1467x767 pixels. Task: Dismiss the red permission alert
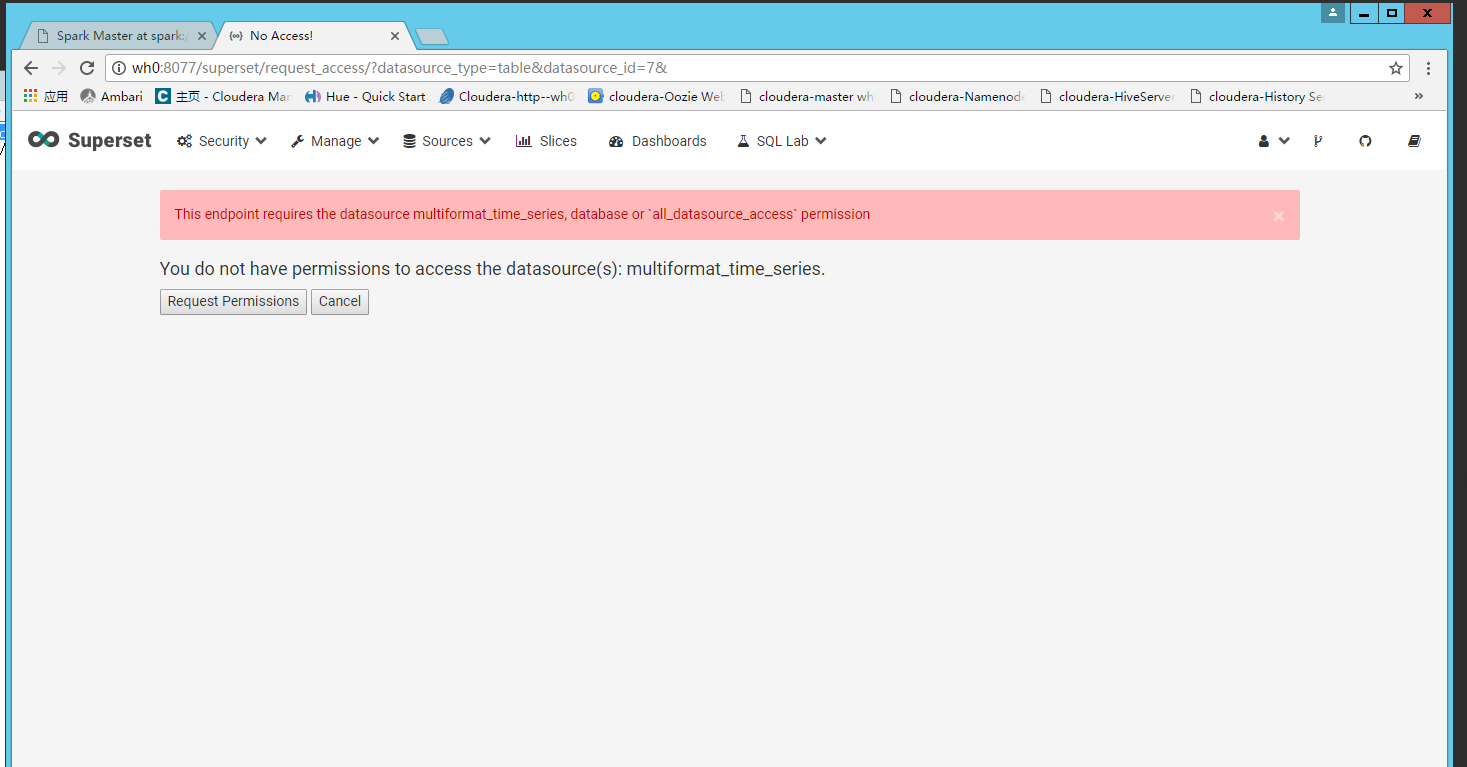coord(1278,216)
